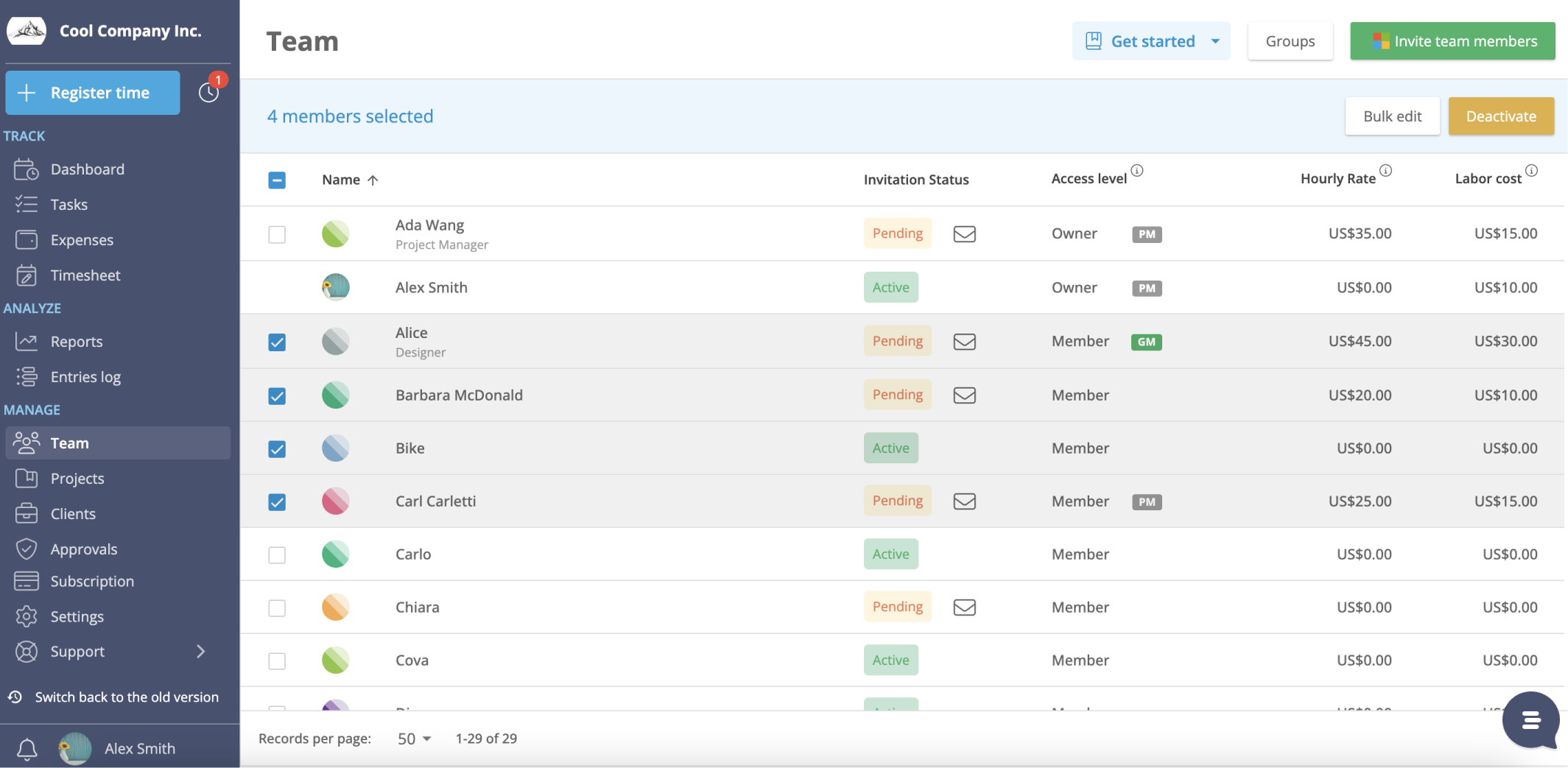Expand the Support menu chevron
Viewport: 1568px width, 768px height.
[200, 651]
